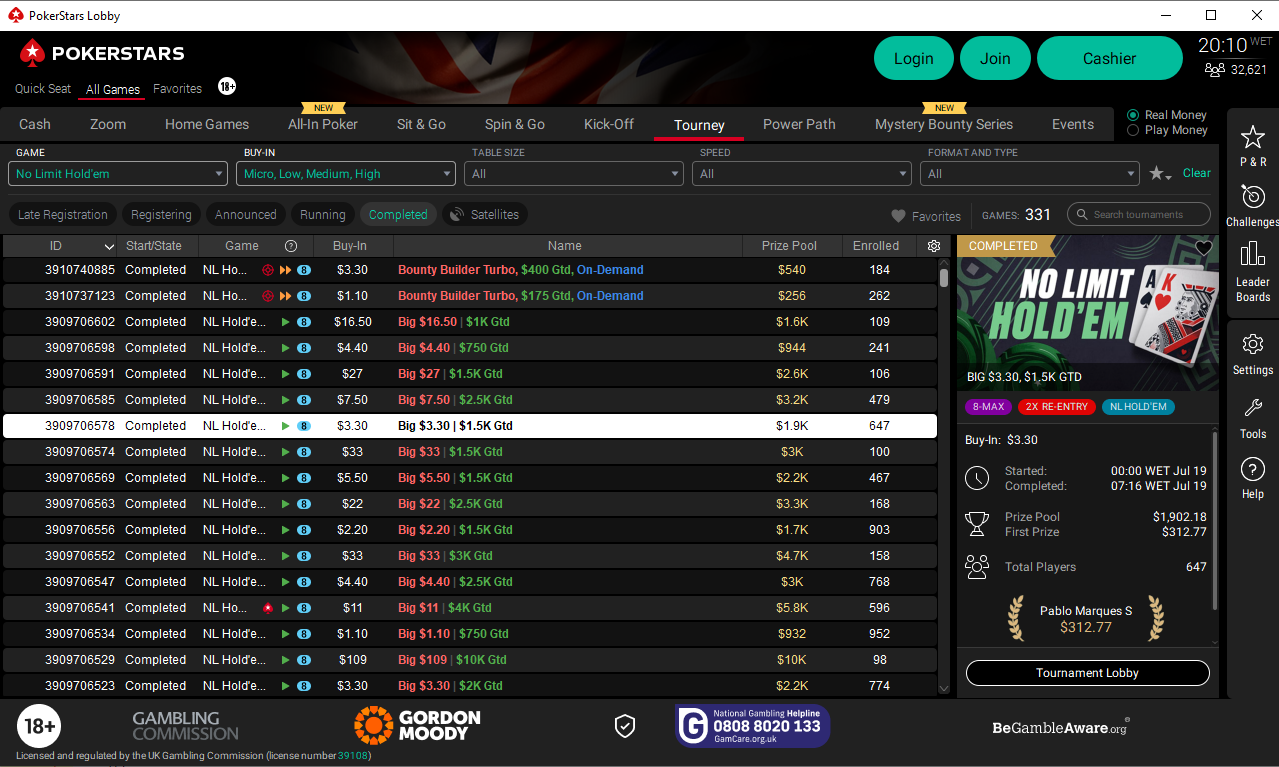Screen dimensions: 1279x767
Task: Click the filter favorites star icon
Action: pyautogui.click(x=1160, y=174)
